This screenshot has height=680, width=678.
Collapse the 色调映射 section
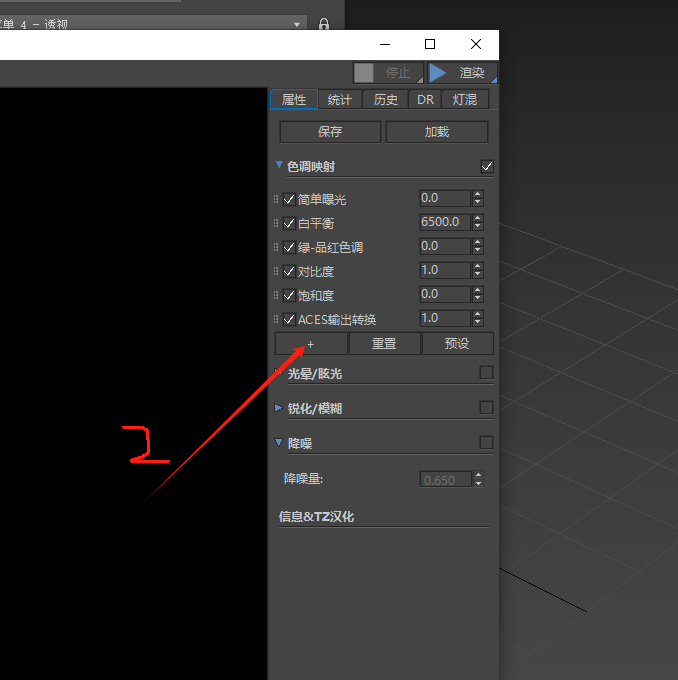[x=280, y=166]
